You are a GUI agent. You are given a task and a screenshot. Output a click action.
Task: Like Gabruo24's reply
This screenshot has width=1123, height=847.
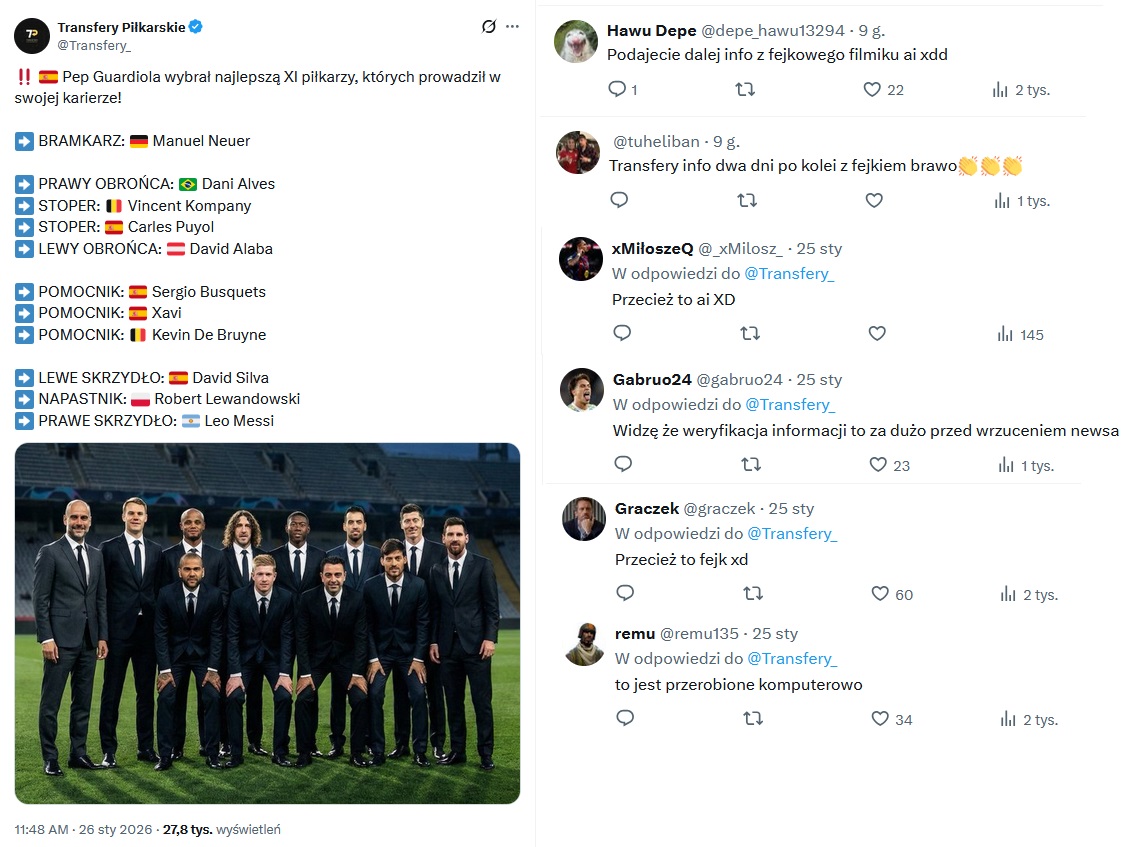point(878,464)
